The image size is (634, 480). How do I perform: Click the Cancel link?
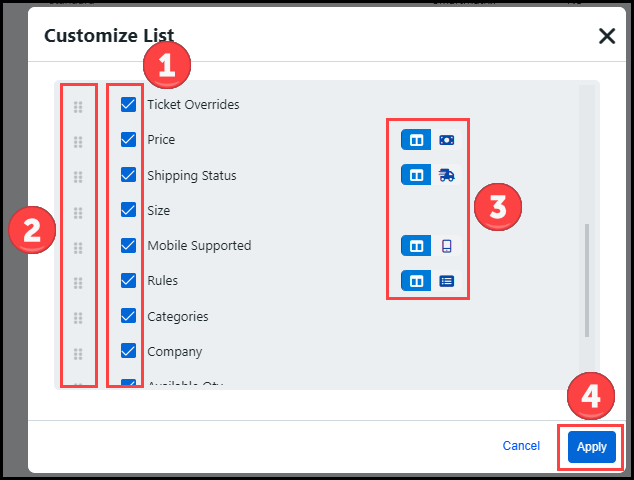[x=521, y=446]
